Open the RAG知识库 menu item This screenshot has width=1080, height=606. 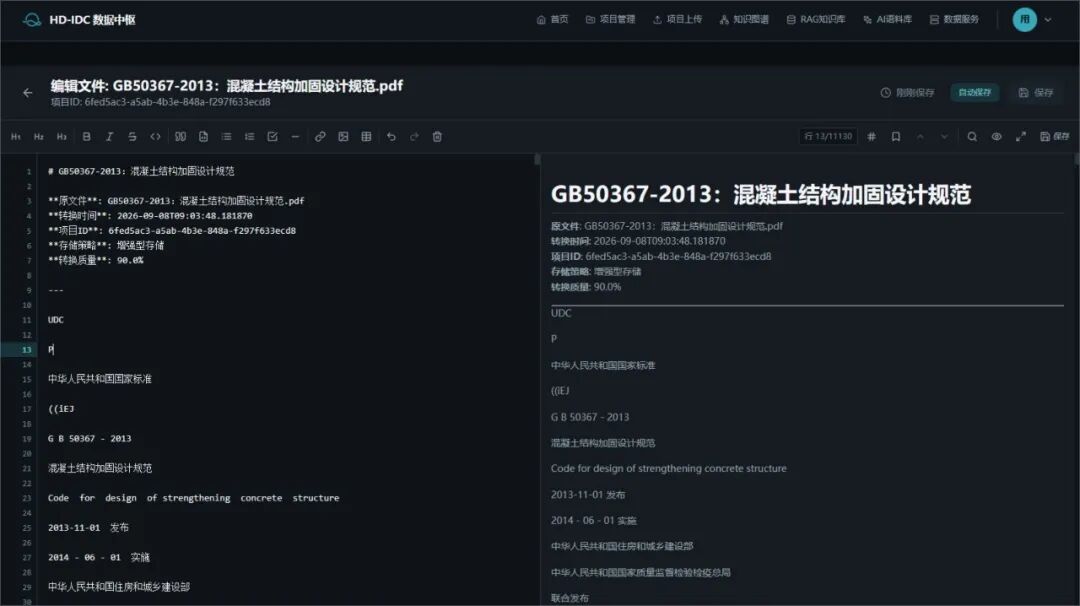[x=816, y=19]
